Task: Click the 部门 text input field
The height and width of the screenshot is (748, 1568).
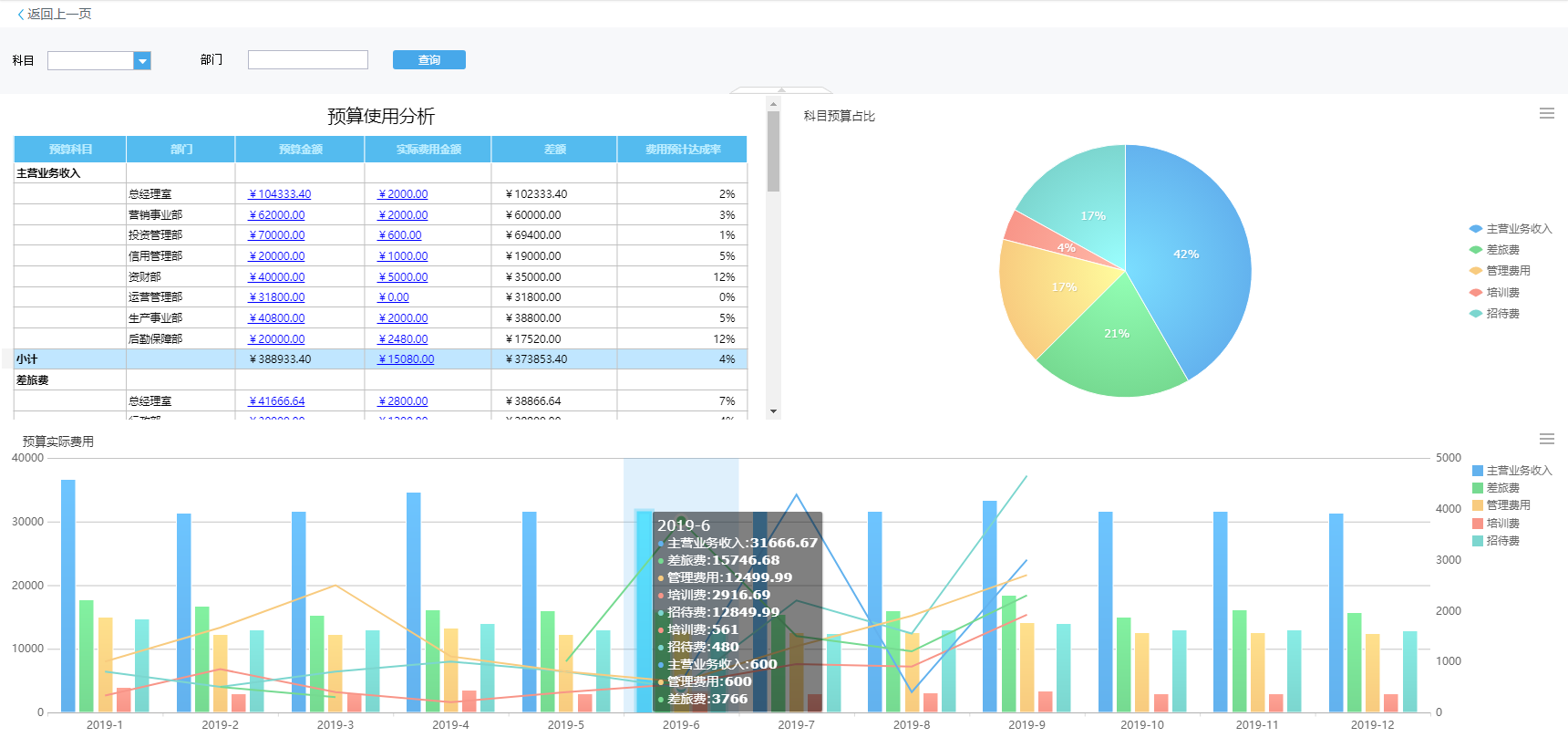Action: point(307,60)
